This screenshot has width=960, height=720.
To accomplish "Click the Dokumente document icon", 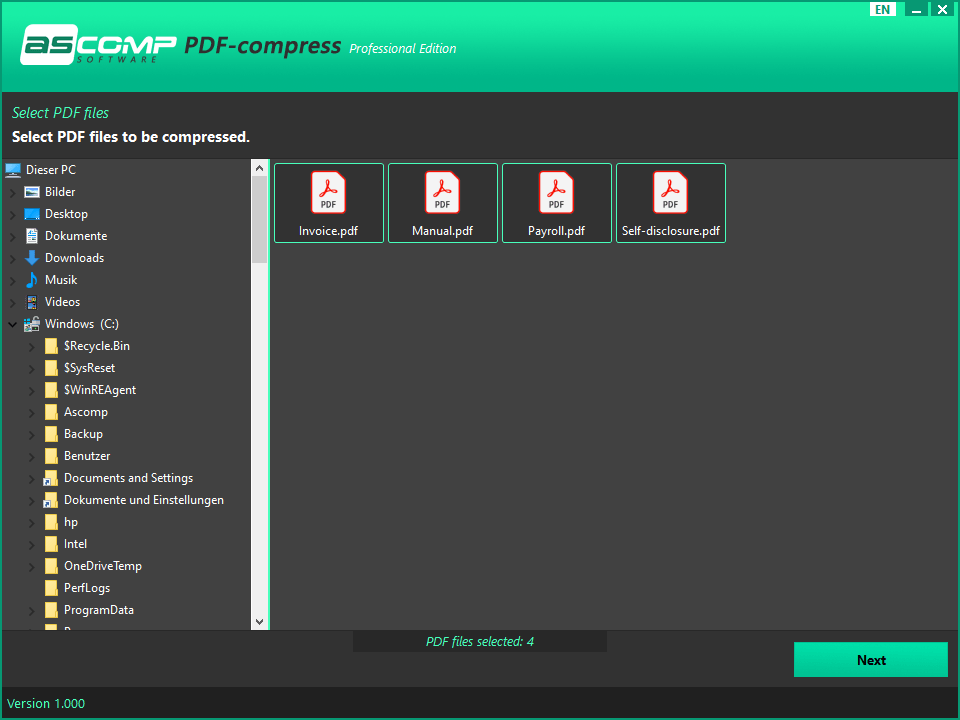I will 32,236.
